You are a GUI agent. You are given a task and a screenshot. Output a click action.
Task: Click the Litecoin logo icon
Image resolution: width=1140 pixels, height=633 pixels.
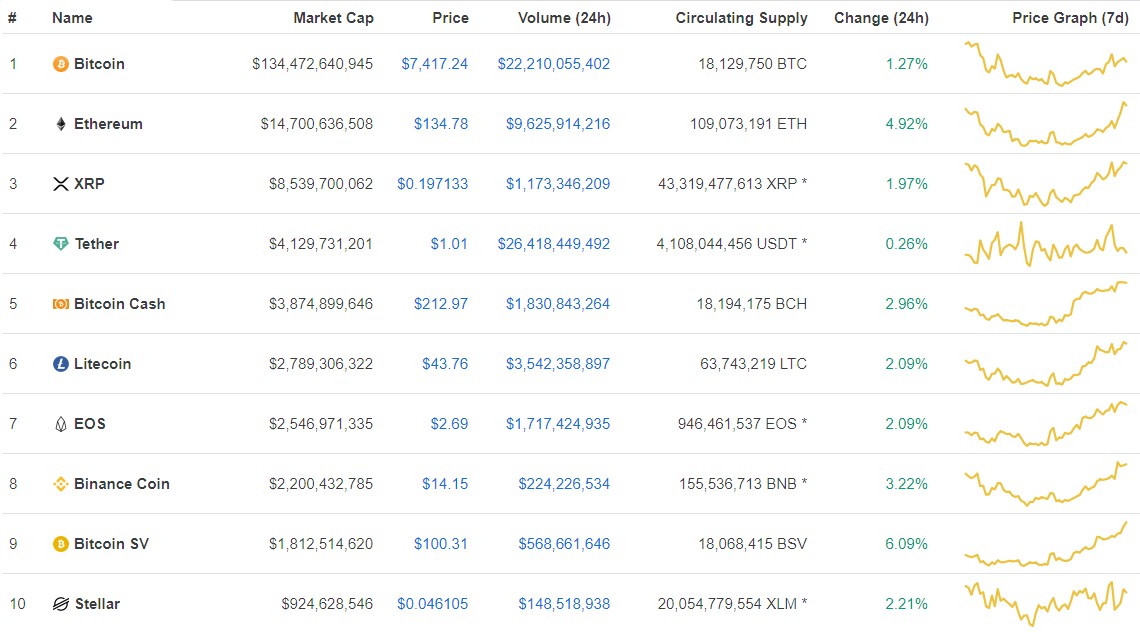click(61, 364)
